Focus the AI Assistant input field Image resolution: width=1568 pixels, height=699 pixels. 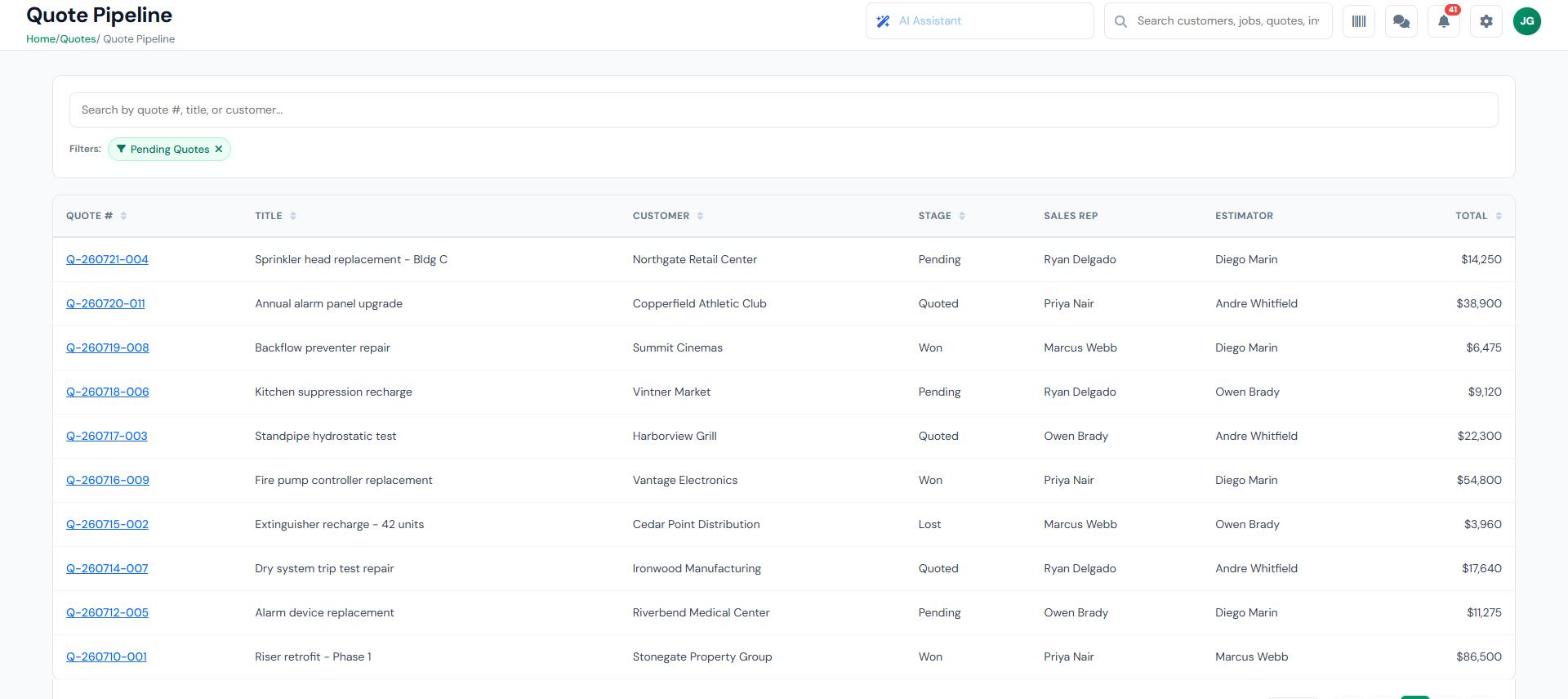click(x=980, y=21)
